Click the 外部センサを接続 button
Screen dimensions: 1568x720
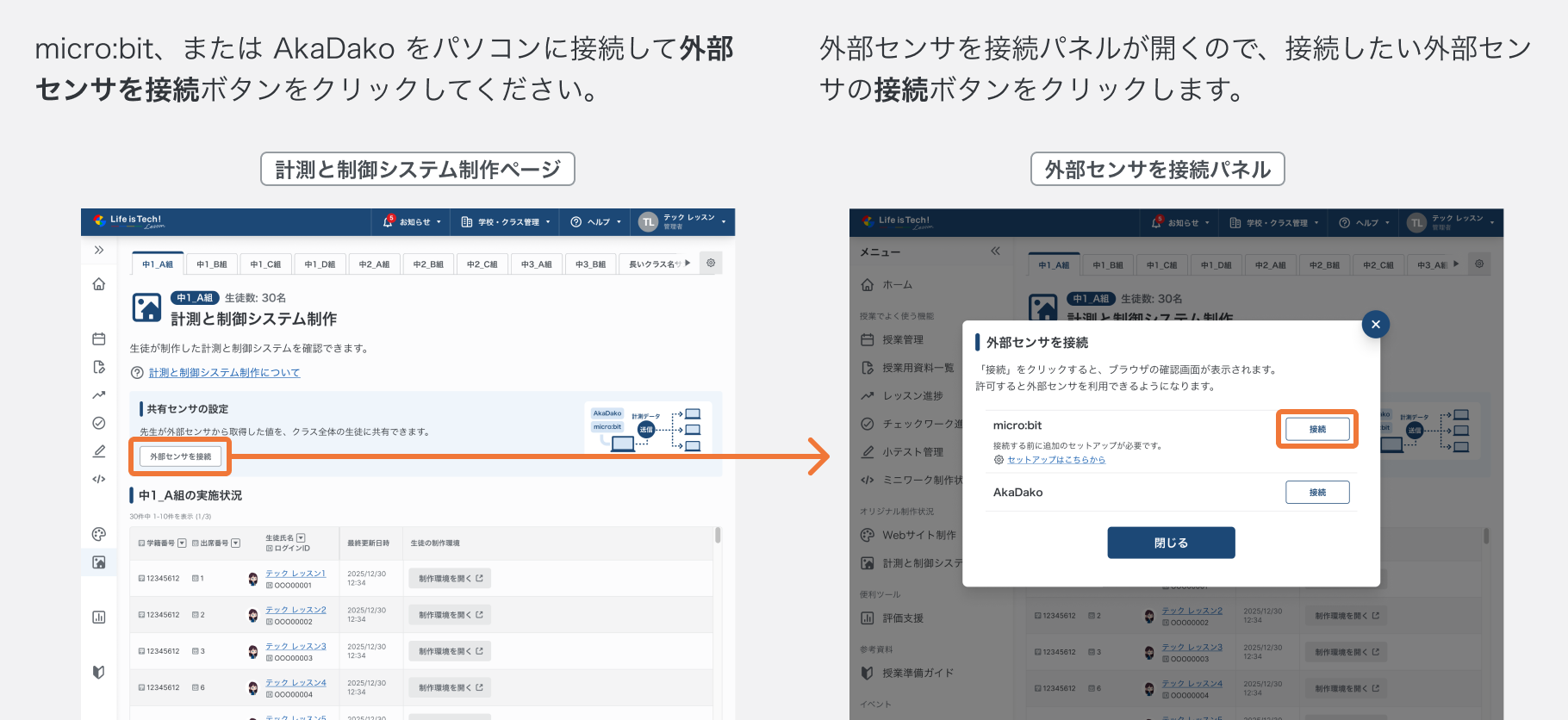coord(181,456)
